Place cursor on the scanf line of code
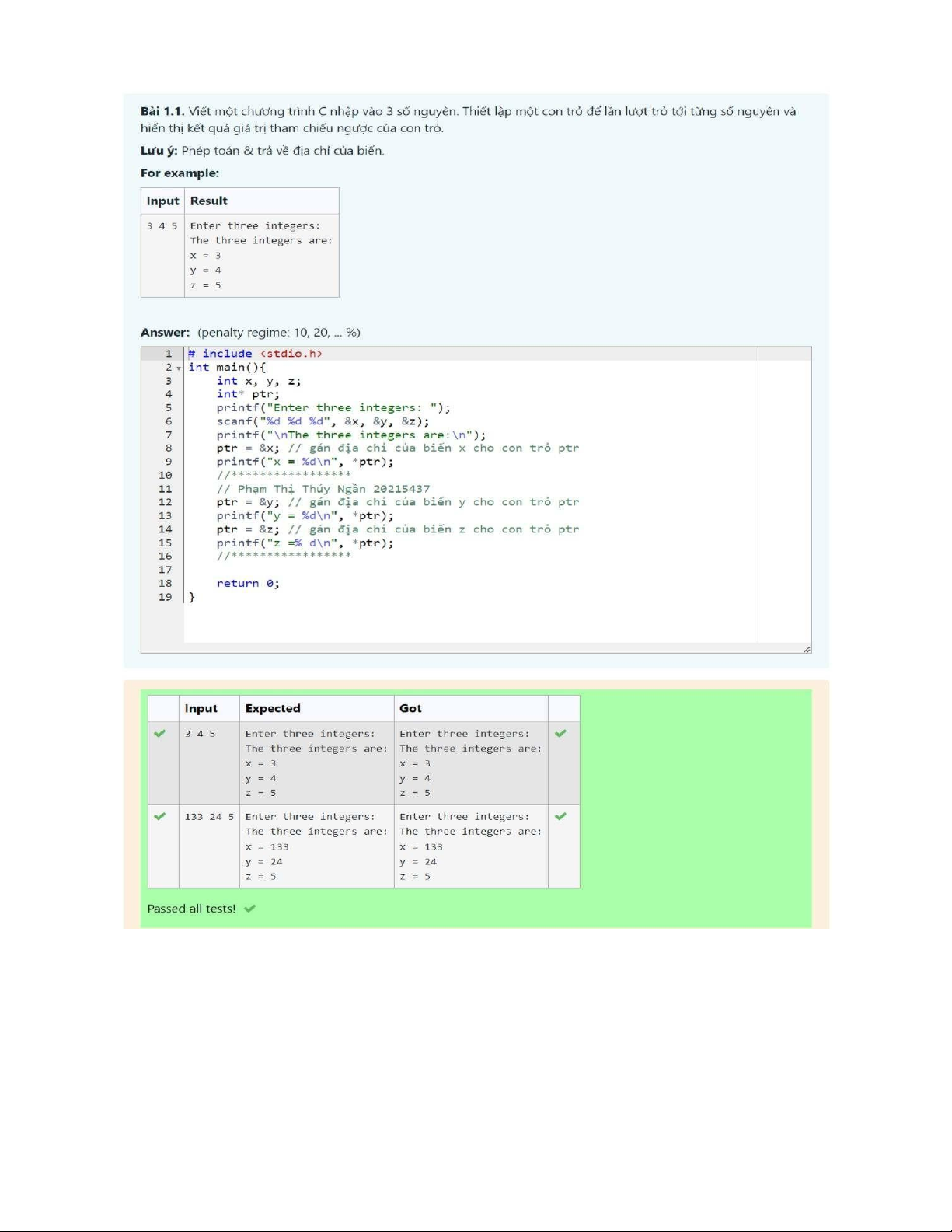Image resolution: width=952 pixels, height=1232 pixels. (323, 421)
